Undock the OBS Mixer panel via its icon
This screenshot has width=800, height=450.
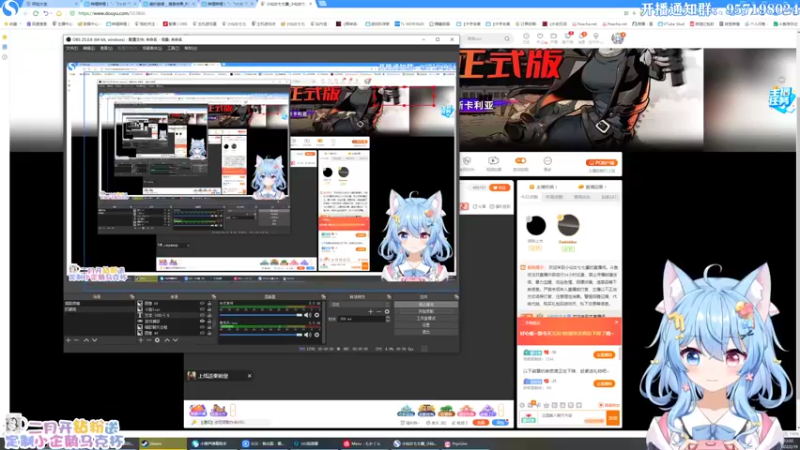tap(323, 296)
